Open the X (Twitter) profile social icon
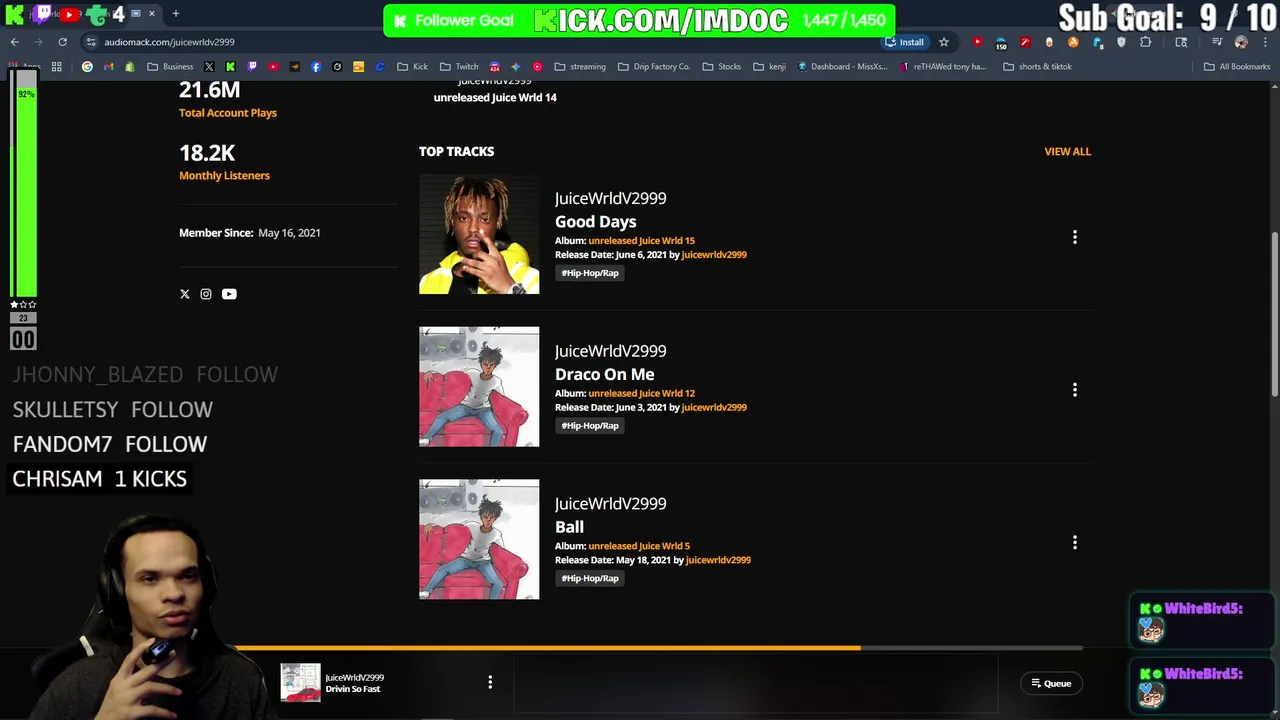 184,294
